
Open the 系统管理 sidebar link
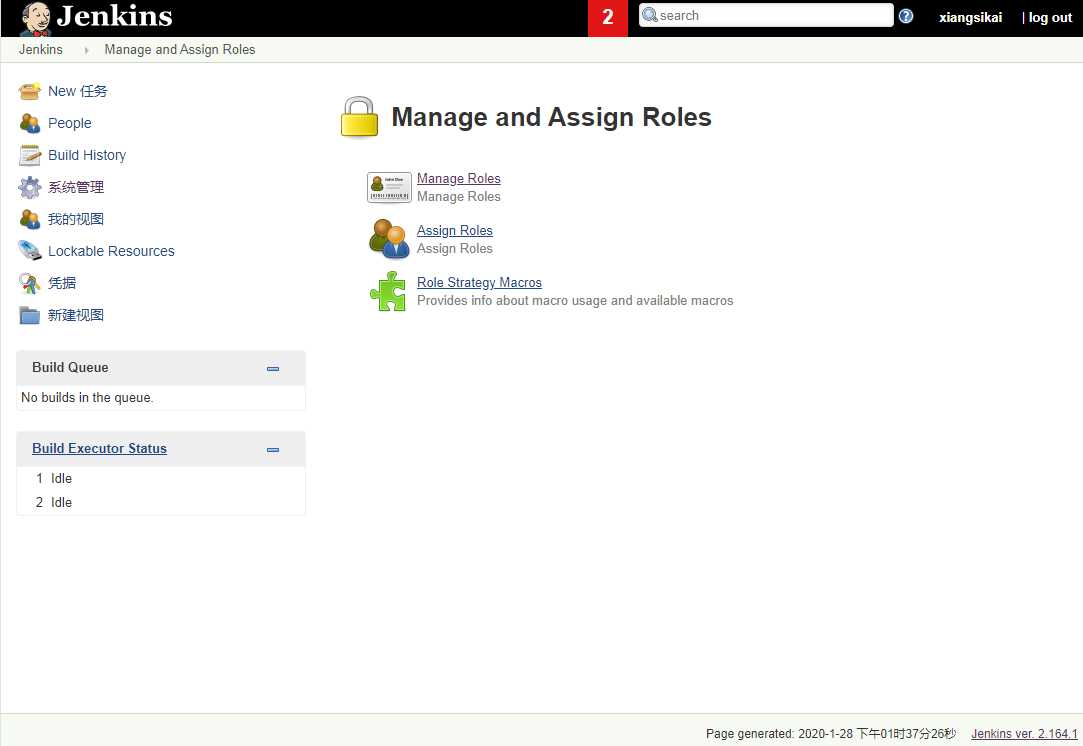(76, 187)
